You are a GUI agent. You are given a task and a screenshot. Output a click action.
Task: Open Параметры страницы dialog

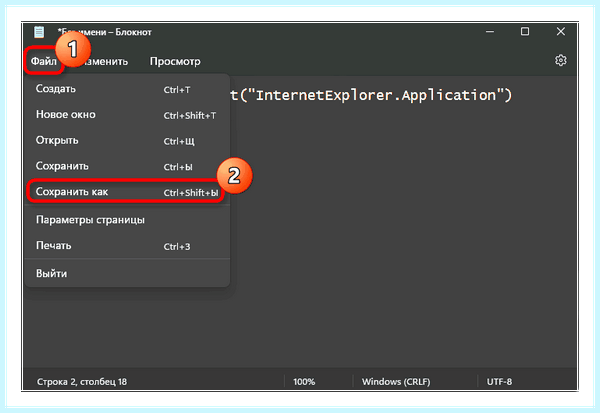(x=127, y=220)
